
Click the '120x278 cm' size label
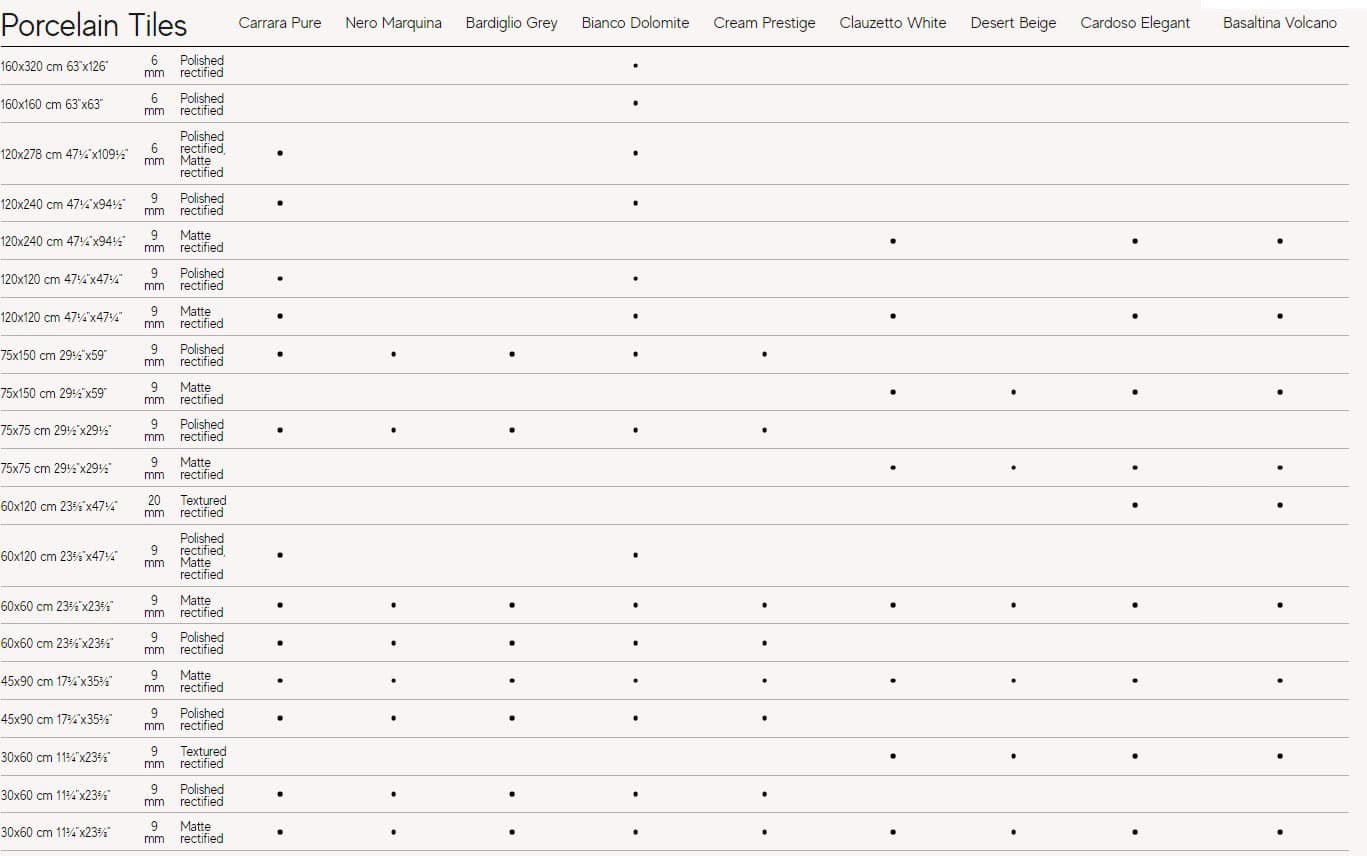tap(64, 154)
